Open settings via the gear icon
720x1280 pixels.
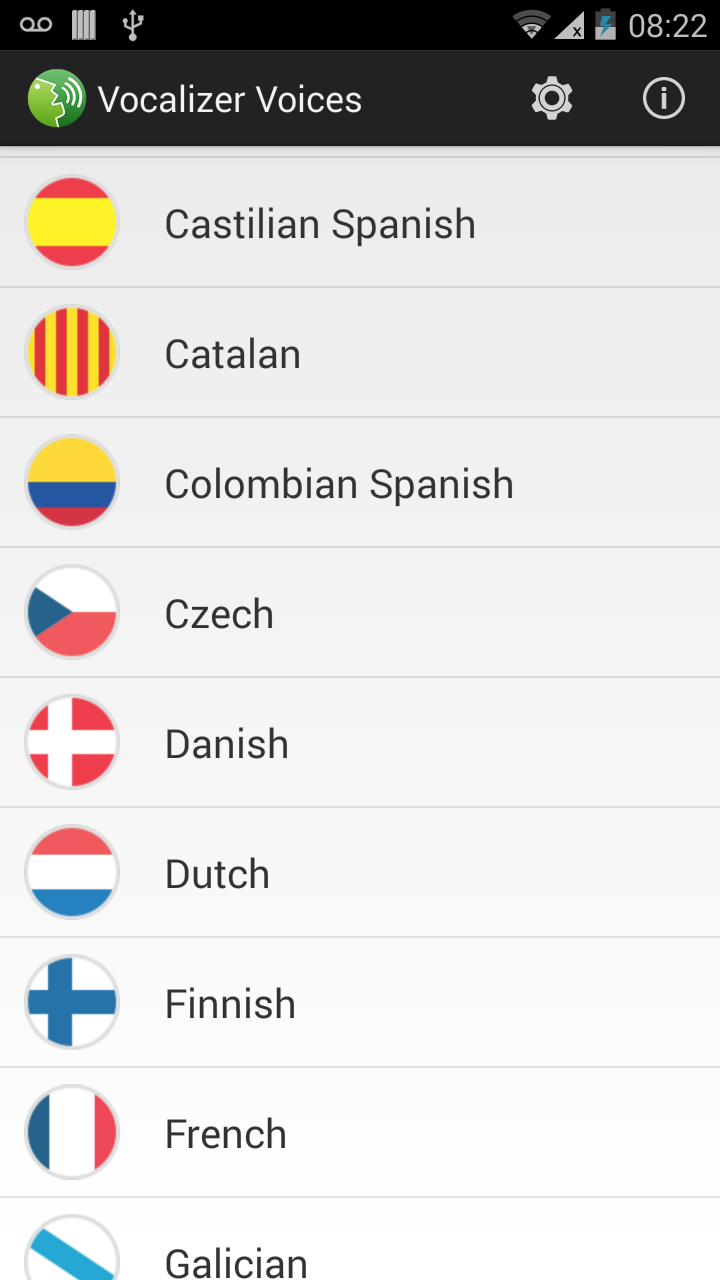(552, 99)
